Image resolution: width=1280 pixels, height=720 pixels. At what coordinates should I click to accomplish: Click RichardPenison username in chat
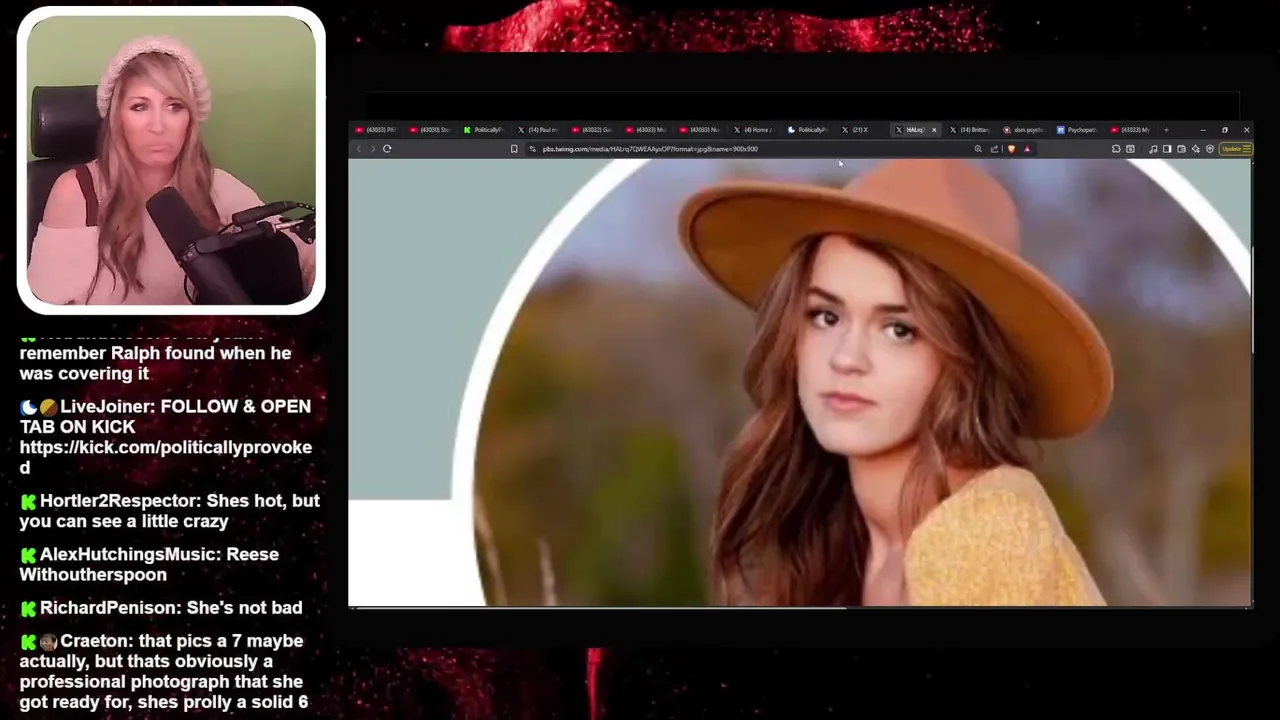pos(110,607)
